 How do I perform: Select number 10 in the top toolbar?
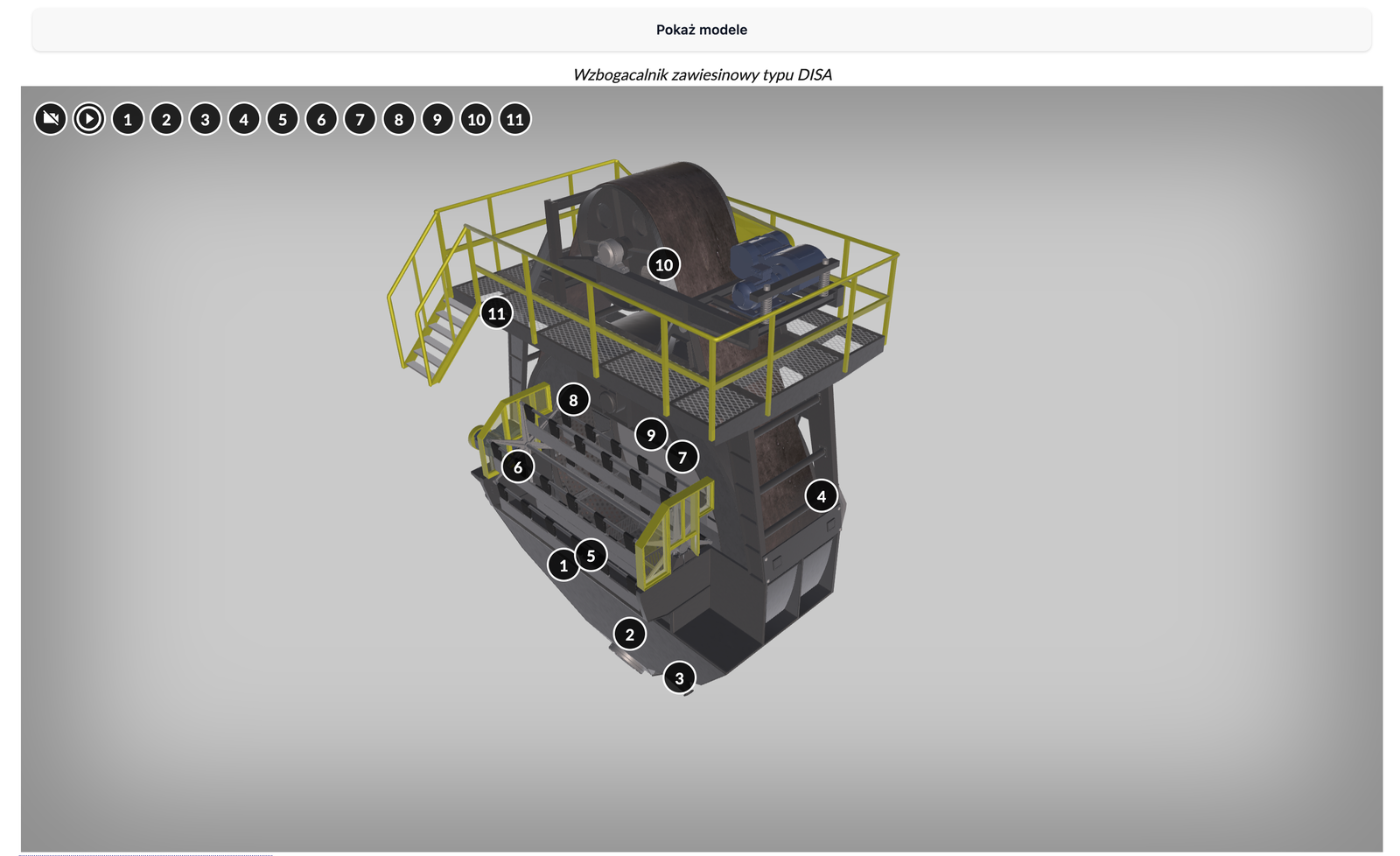tap(476, 119)
